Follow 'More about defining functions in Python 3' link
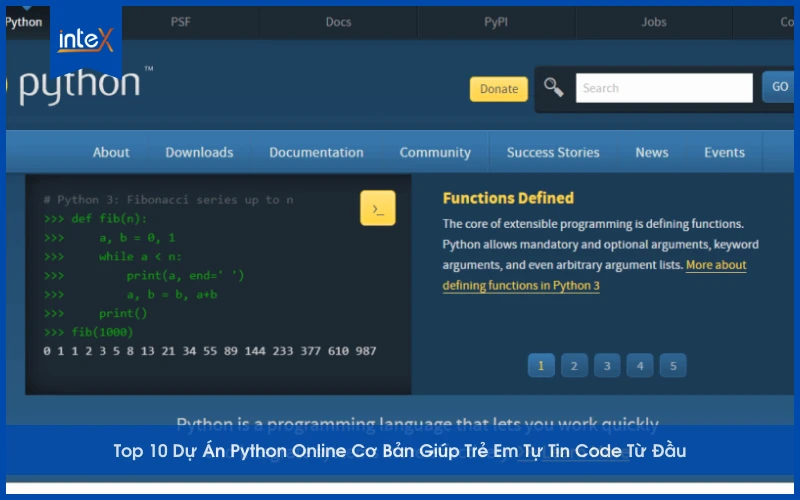This screenshot has height=500, width=800. (594, 276)
